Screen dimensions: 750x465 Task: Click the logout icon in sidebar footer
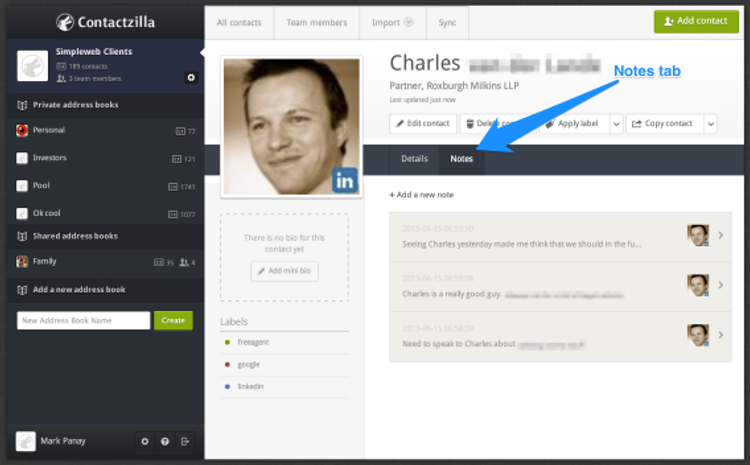185,442
